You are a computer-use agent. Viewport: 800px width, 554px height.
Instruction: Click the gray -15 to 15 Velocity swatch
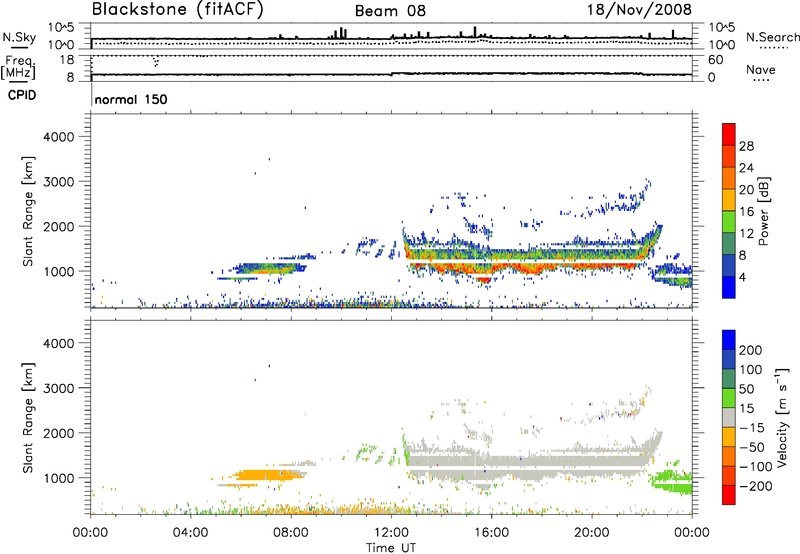pyautogui.click(x=729, y=417)
